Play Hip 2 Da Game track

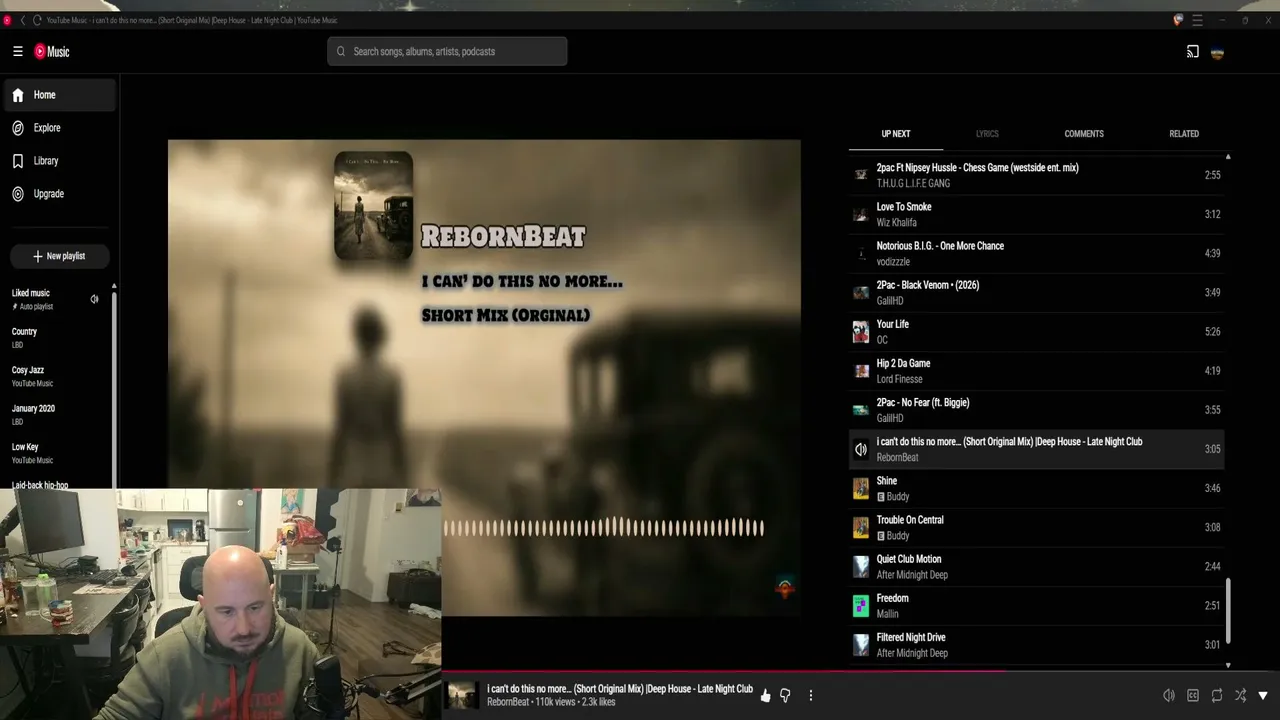(x=1036, y=371)
